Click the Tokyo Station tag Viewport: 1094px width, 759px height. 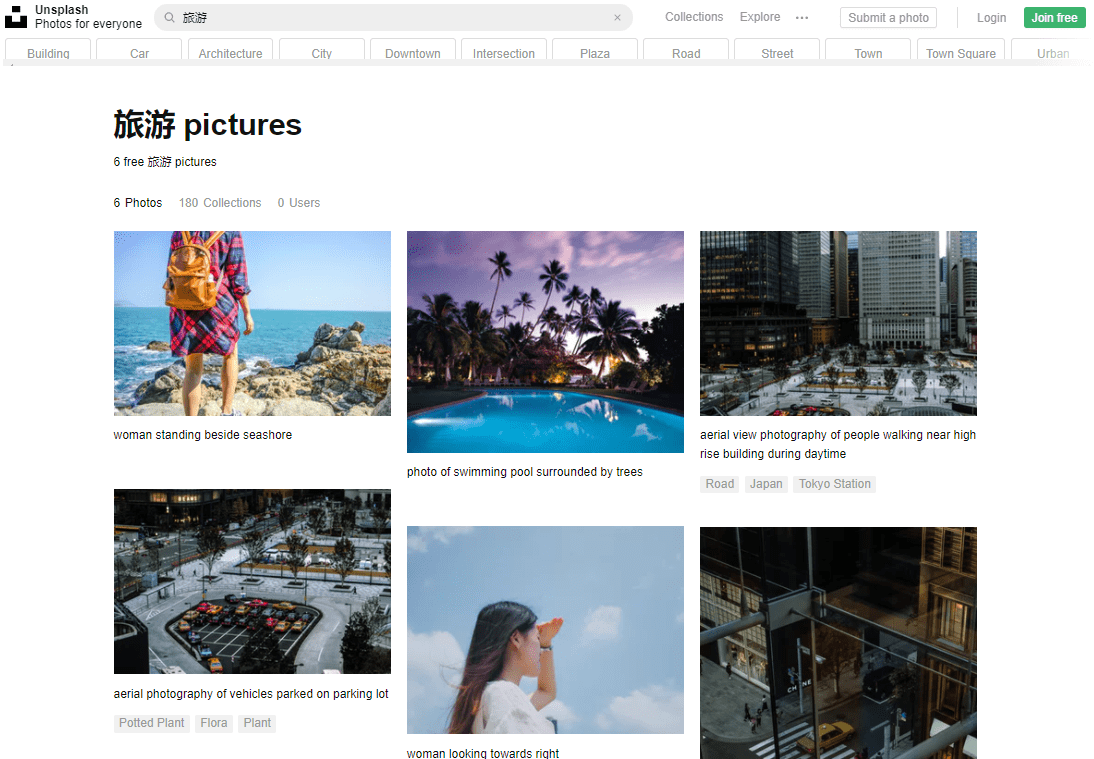[835, 484]
